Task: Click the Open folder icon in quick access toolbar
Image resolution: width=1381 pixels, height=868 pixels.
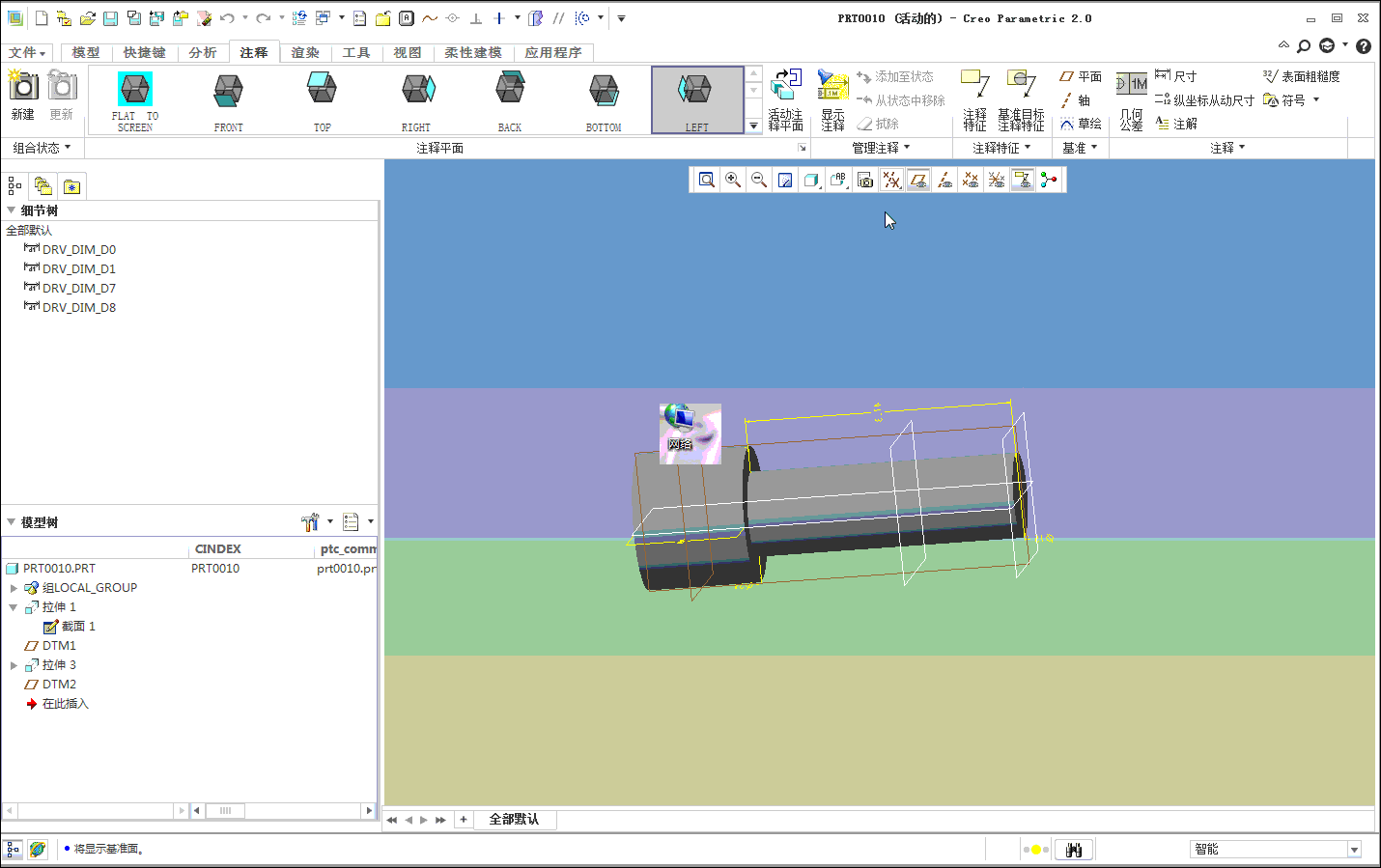Action: pyautogui.click(x=88, y=18)
